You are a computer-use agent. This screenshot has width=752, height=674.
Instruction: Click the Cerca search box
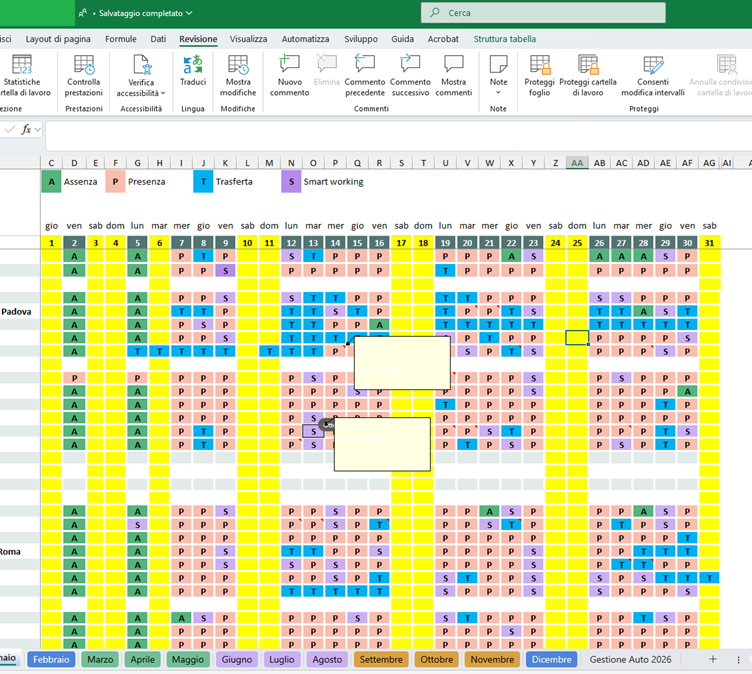(543, 13)
